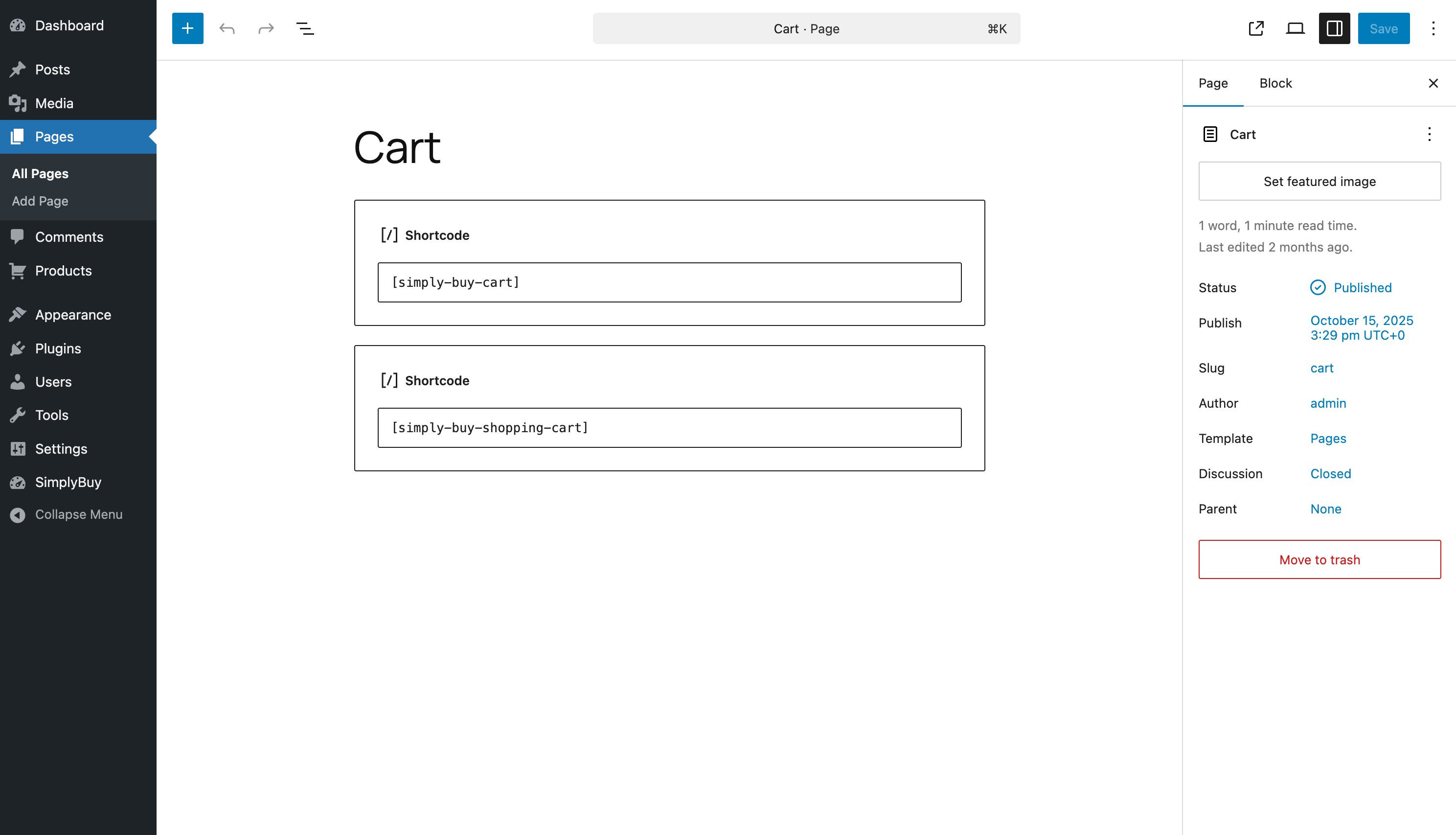Select the Products menu icon in sidebar
Screen dimensions: 1456x835
click(x=18, y=271)
